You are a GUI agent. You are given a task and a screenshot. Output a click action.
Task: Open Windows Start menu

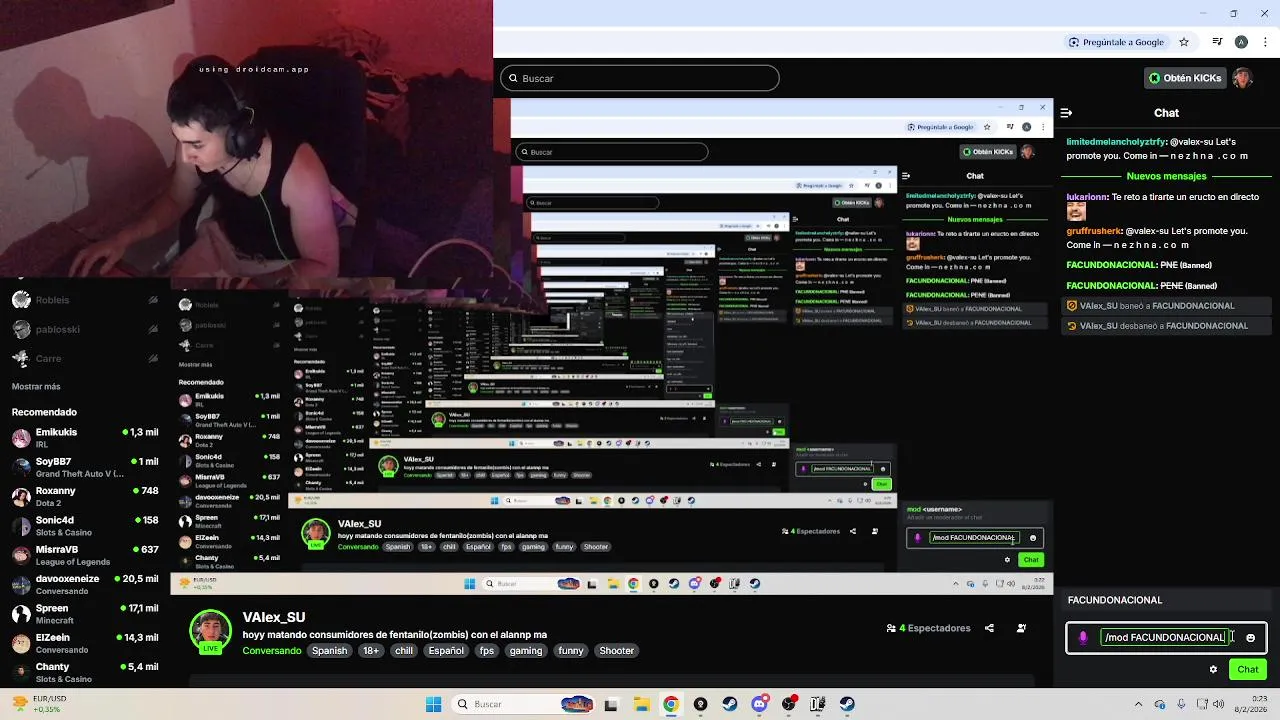(x=433, y=704)
